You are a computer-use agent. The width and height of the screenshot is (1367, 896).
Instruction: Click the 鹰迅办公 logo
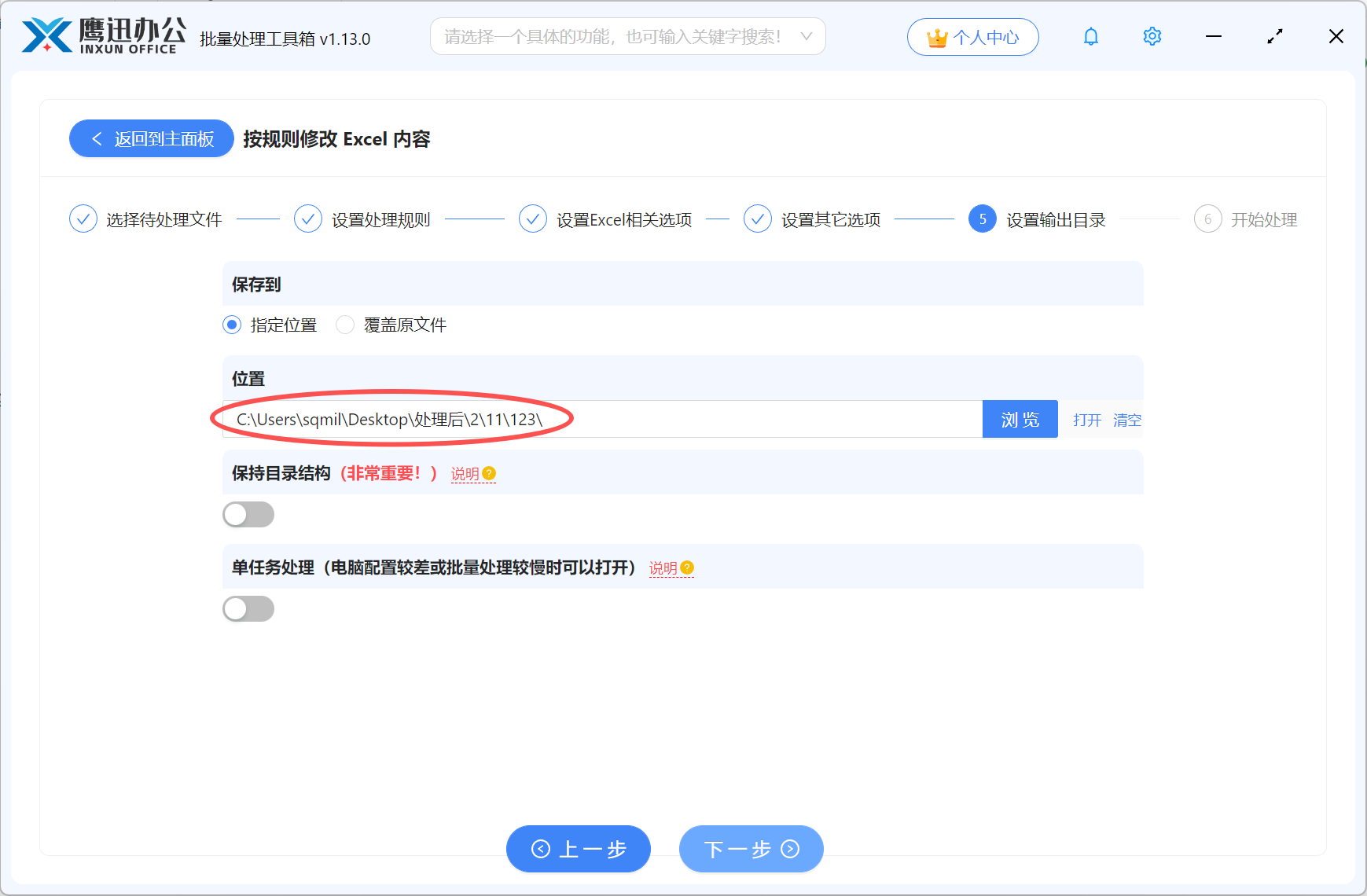101,34
